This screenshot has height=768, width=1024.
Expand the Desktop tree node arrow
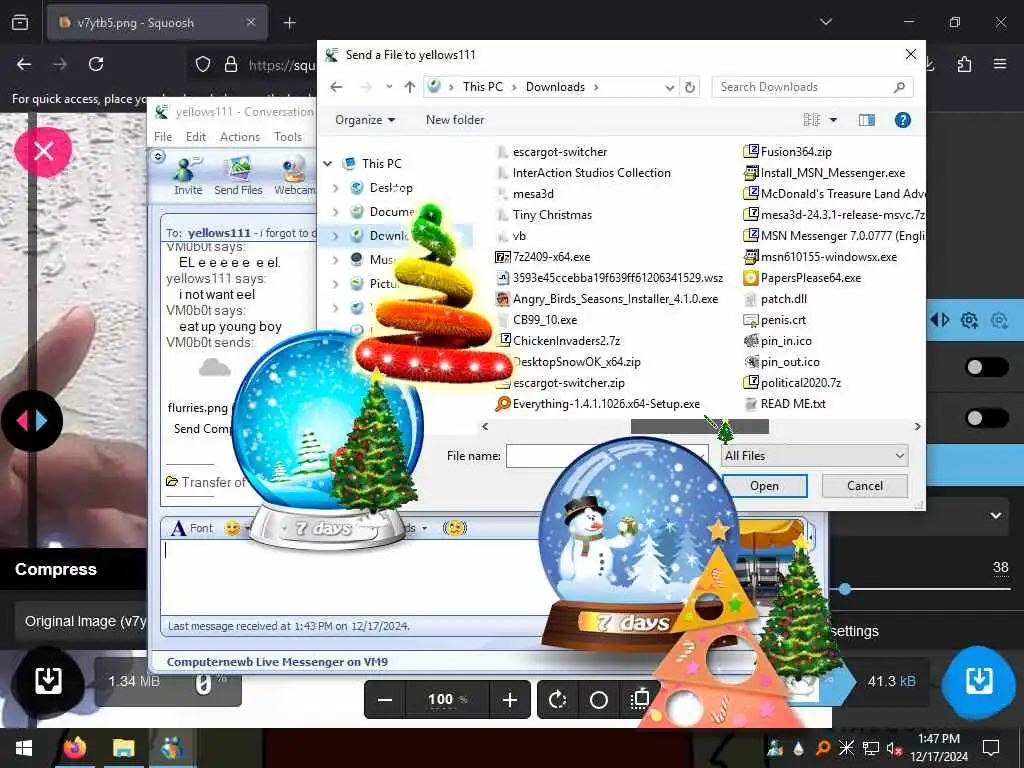(x=336, y=188)
